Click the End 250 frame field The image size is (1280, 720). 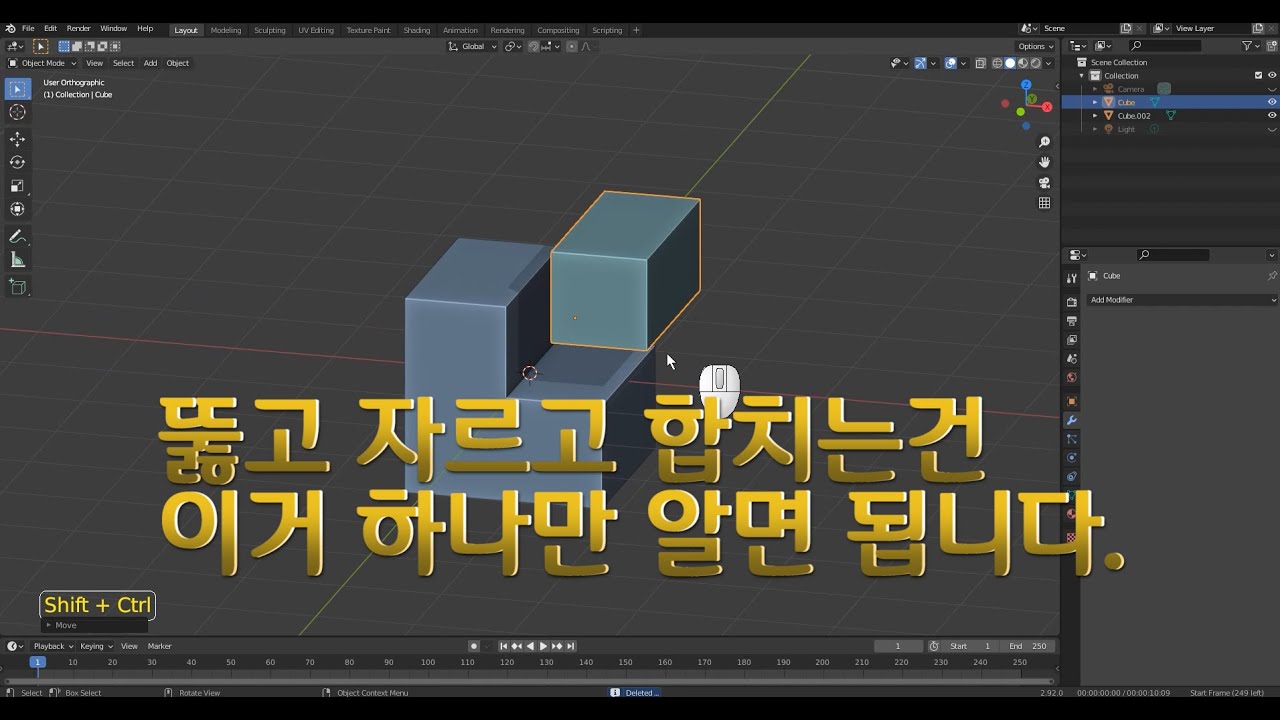1029,646
